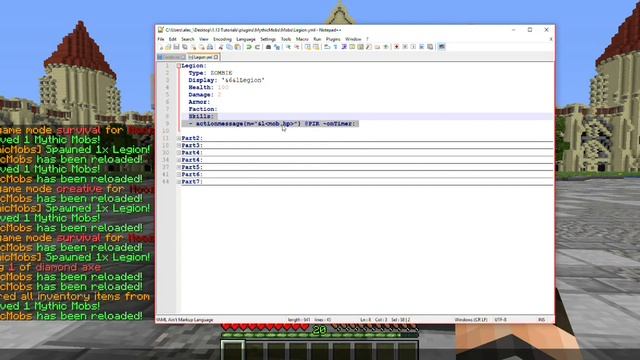Toggle the Folder as Workspace panel
This screenshot has width=640, height=360.
point(377,47)
